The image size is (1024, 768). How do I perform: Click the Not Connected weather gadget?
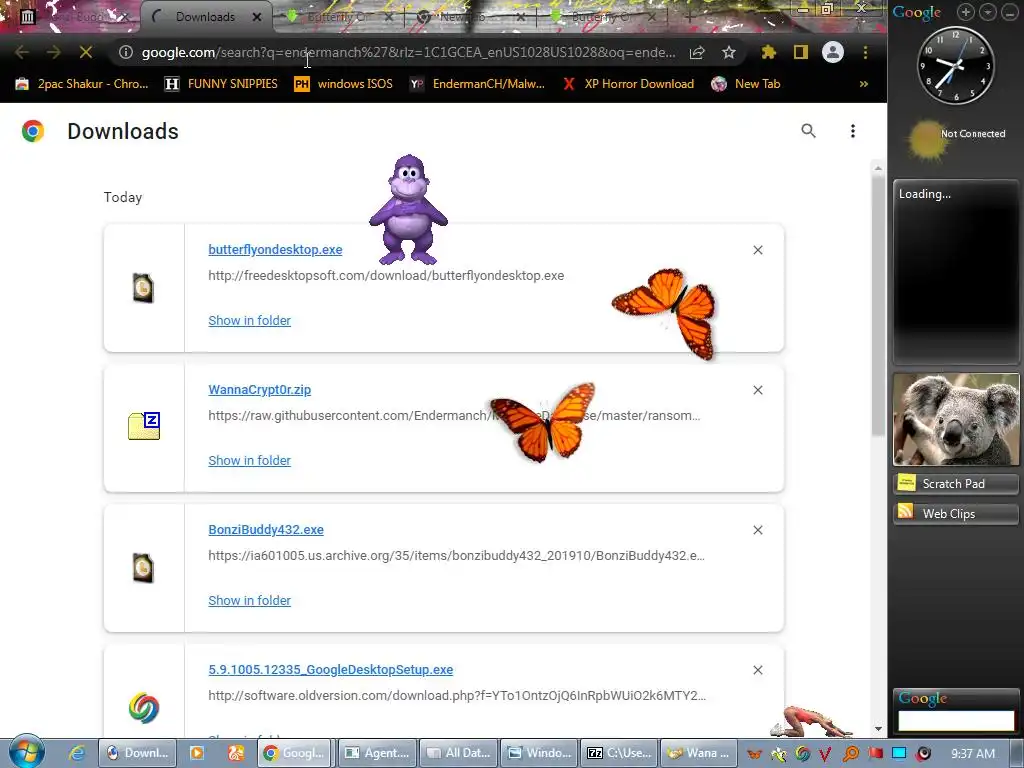957,139
